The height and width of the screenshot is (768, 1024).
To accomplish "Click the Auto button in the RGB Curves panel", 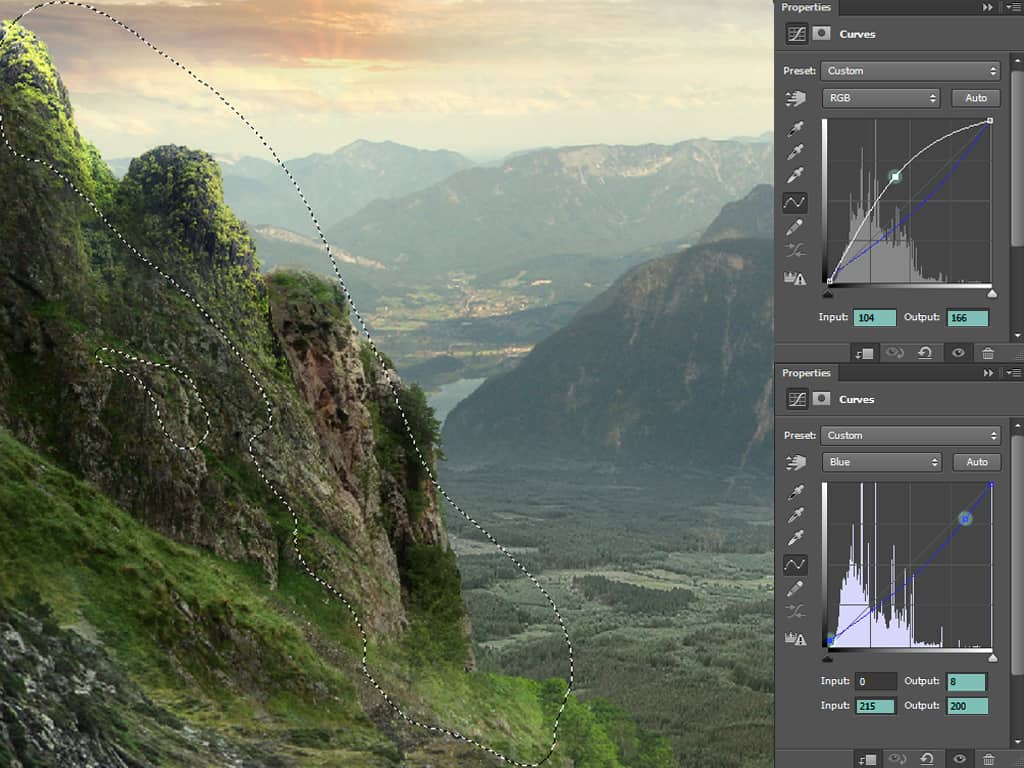I will (976, 98).
